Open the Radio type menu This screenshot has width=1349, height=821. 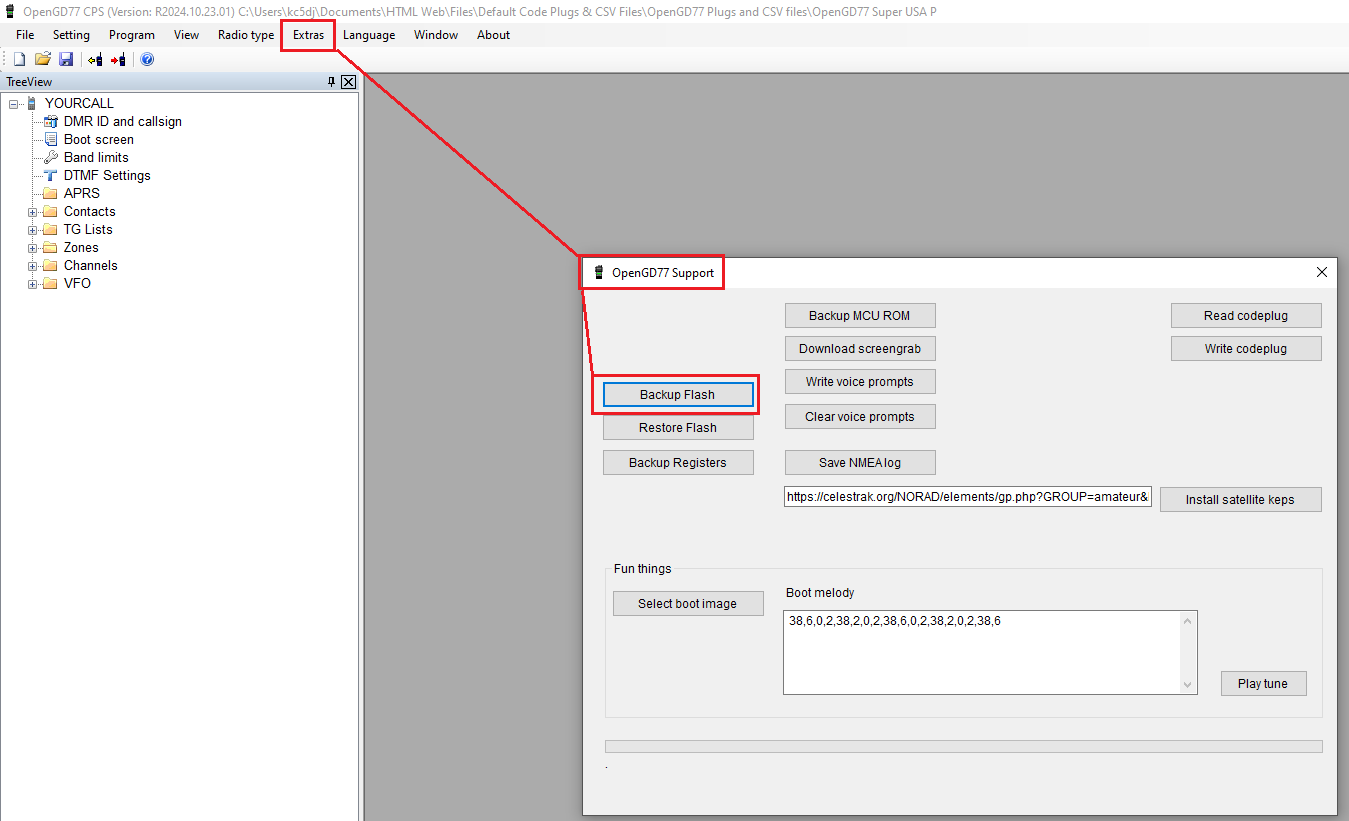(x=246, y=35)
